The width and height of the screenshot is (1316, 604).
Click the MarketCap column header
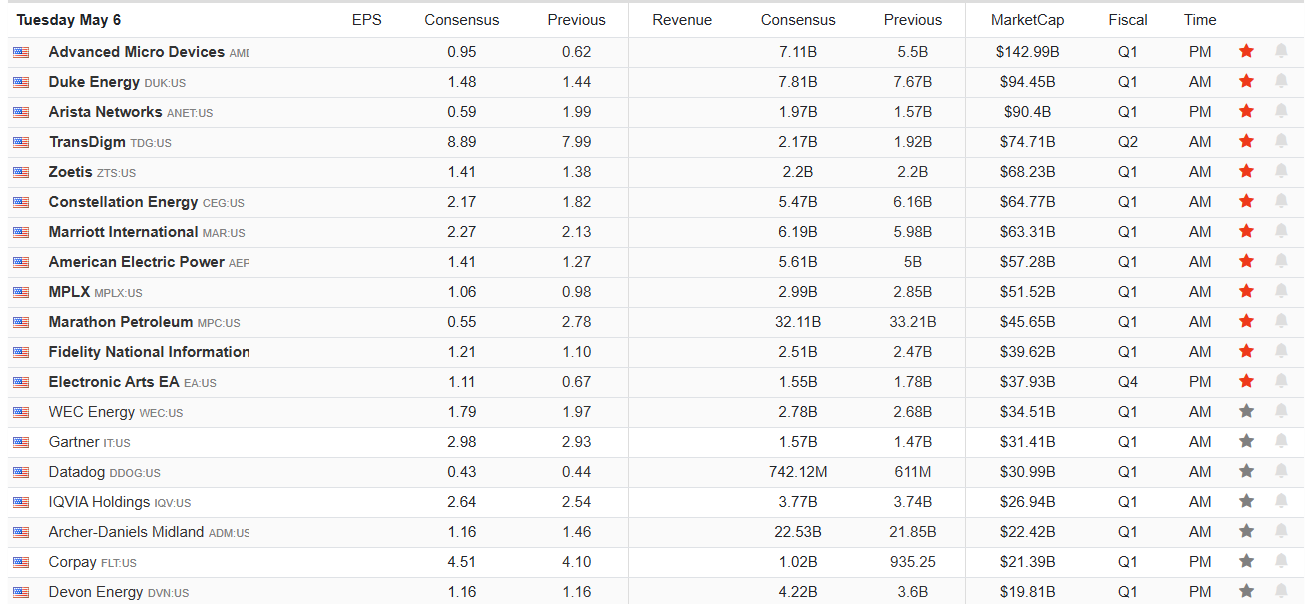(x=1027, y=20)
